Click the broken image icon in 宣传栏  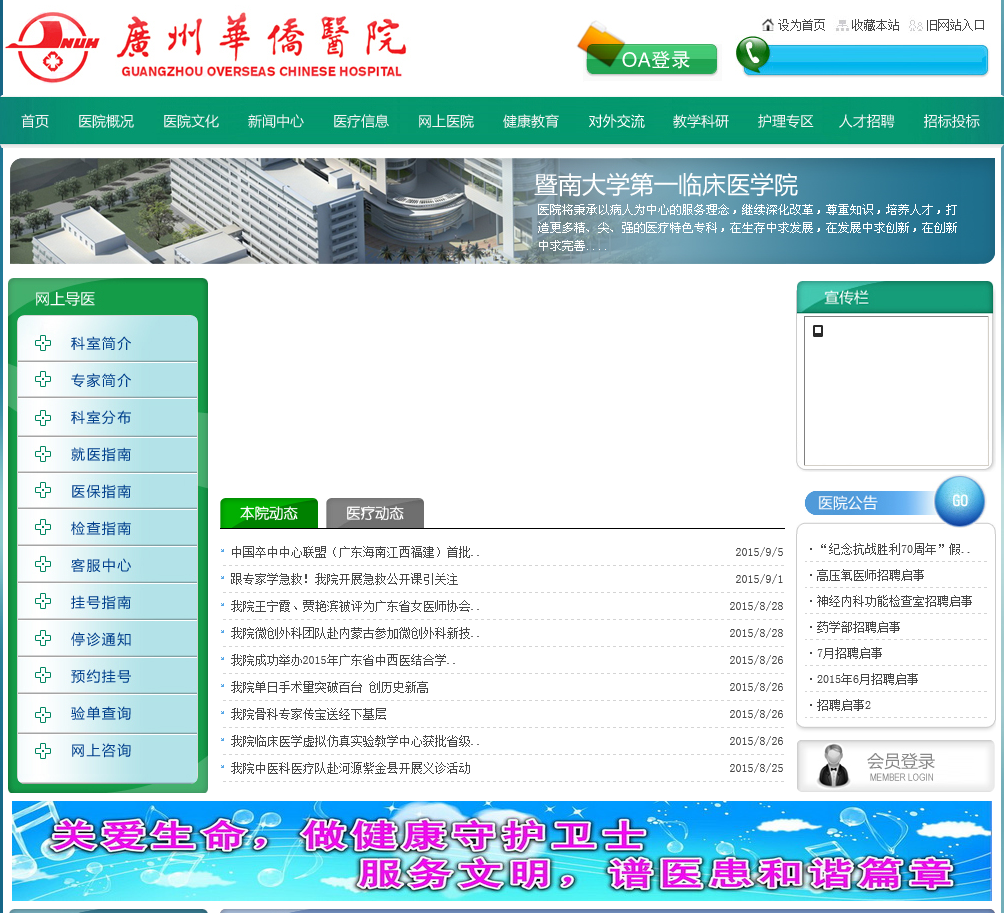pyautogui.click(x=818, y=331)
